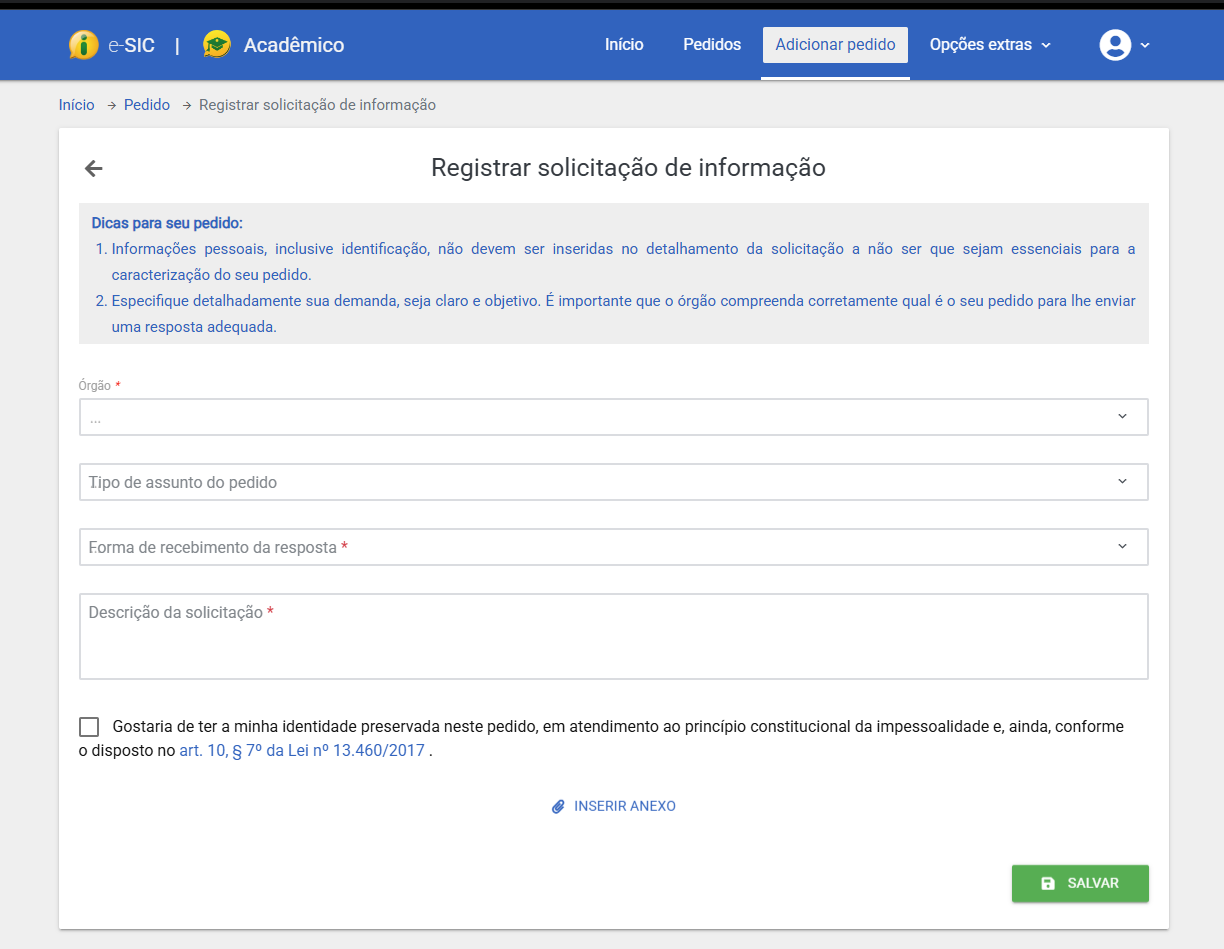The height and width of the screenshot is (949, 1224).
Task: Click the save disk icon on SALVAR
Action: pyautogui.click(x=1047, y=883)
